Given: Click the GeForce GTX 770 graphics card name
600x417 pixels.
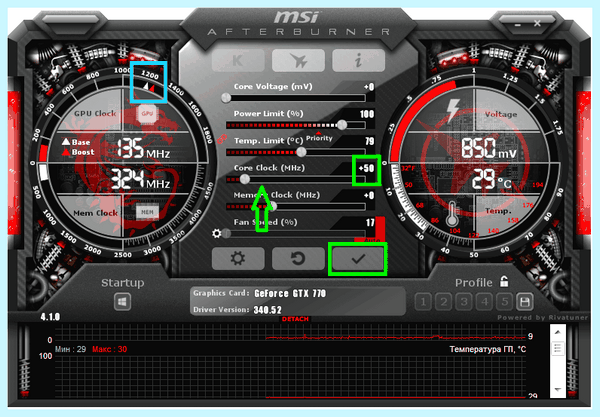Looking at the screenshot, I should (290, 293).
